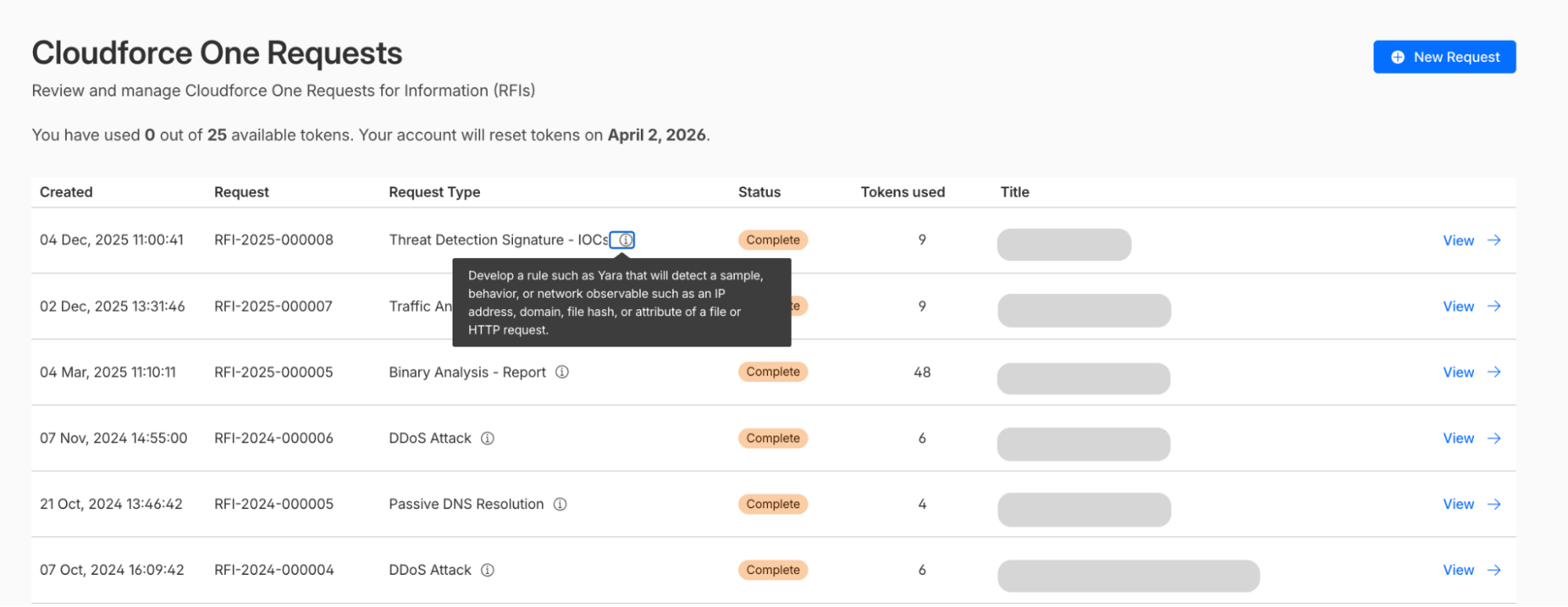Image resolution: width=1568 pixels, height=607 pixels.
Task: Click info icon next to Passive DNS Resolution
Action: point(560,504)
